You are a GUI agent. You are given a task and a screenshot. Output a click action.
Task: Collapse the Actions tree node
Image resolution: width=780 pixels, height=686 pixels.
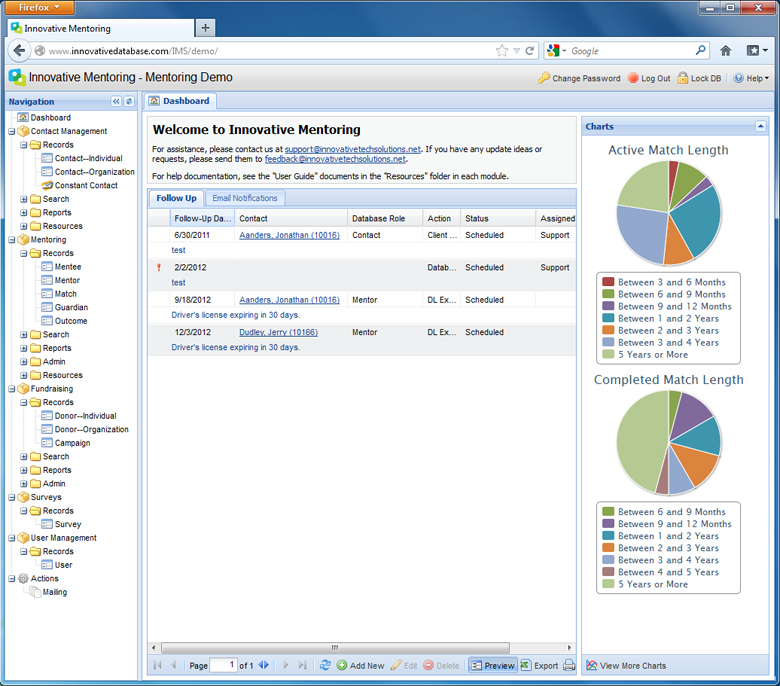[x=11, y=579]
